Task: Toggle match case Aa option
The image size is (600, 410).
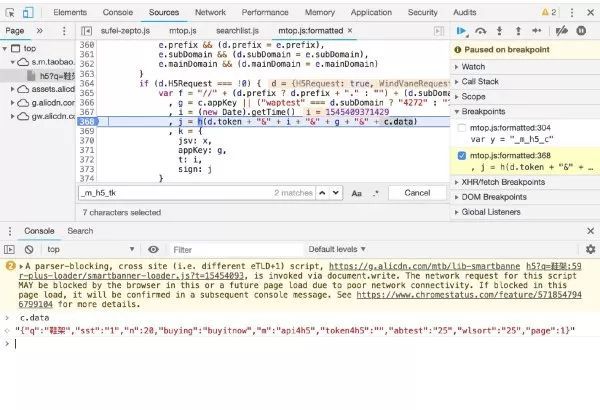Action: (x=356, y=193)
